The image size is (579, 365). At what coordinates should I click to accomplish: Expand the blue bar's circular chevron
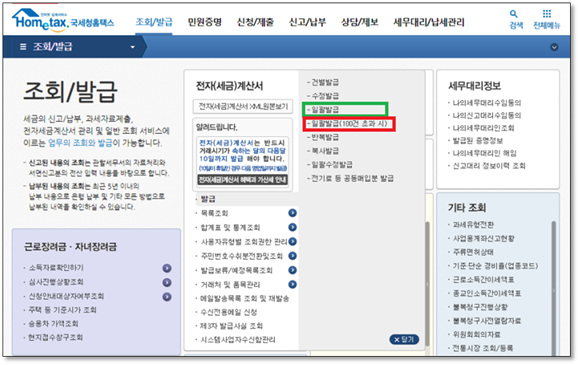pos(554,47)
